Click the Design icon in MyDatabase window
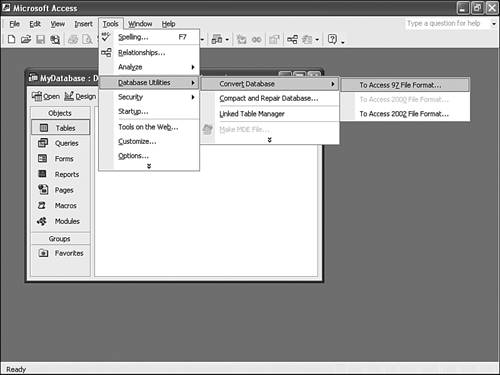The image size is (500, 375). [69, 96]
